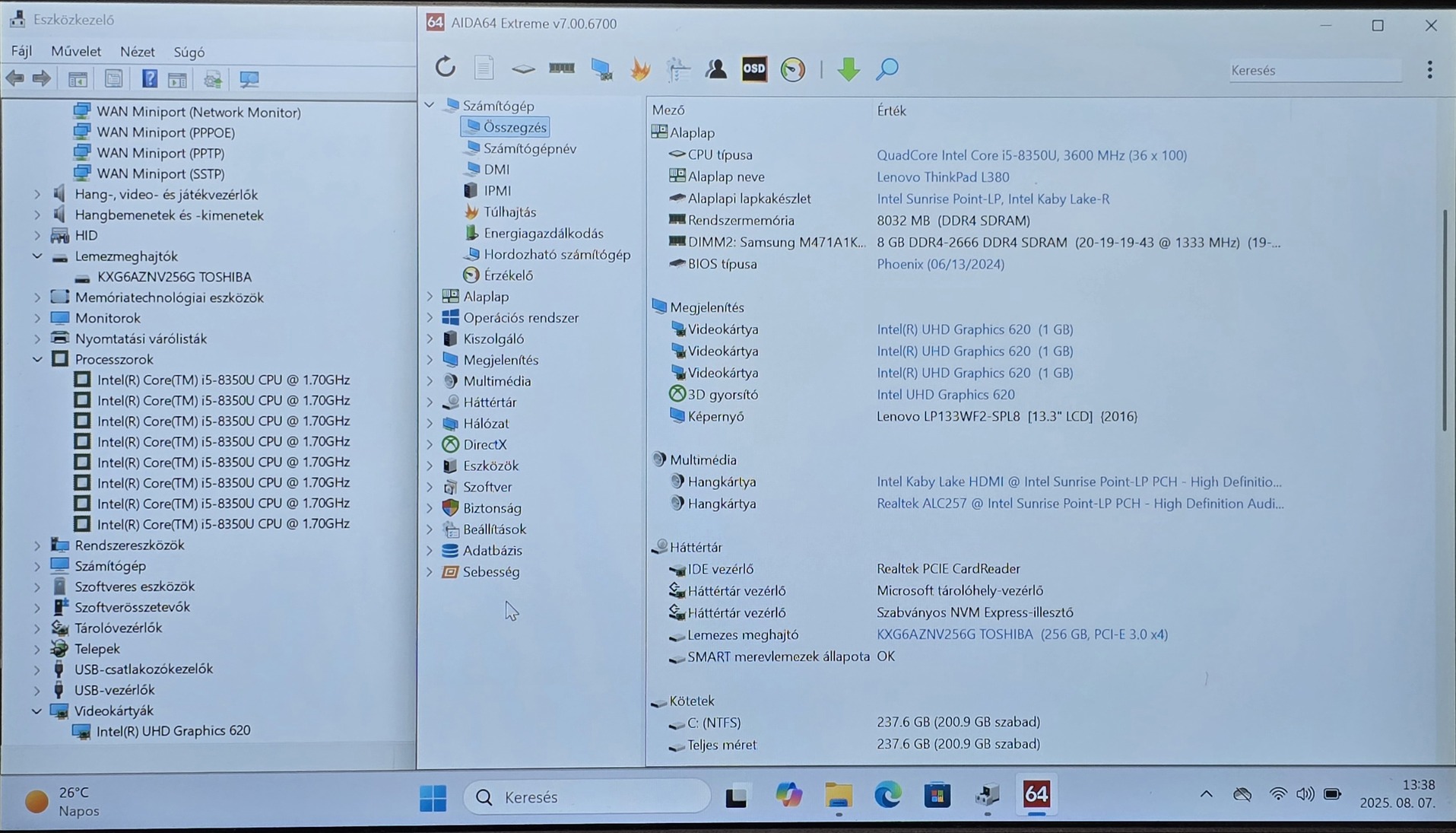This screenshot has width=1456, height=833.
Task: Click the gauge sensor panel icon
Action: (x=793, y=69)
